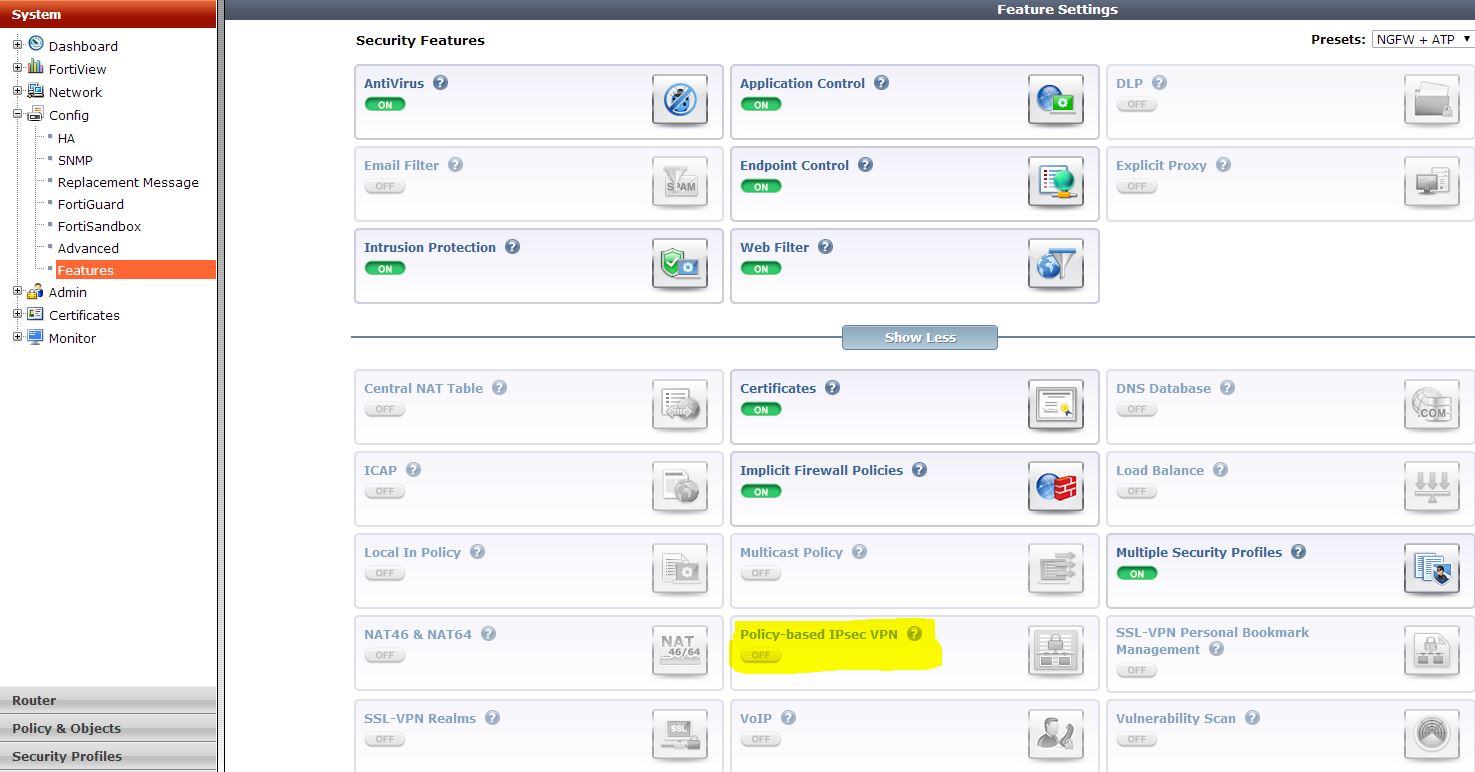The height and width of the screenshot is (772, 1475).
Task: Turn off Endpoint Control toggle
Action: tap(761, 187)
